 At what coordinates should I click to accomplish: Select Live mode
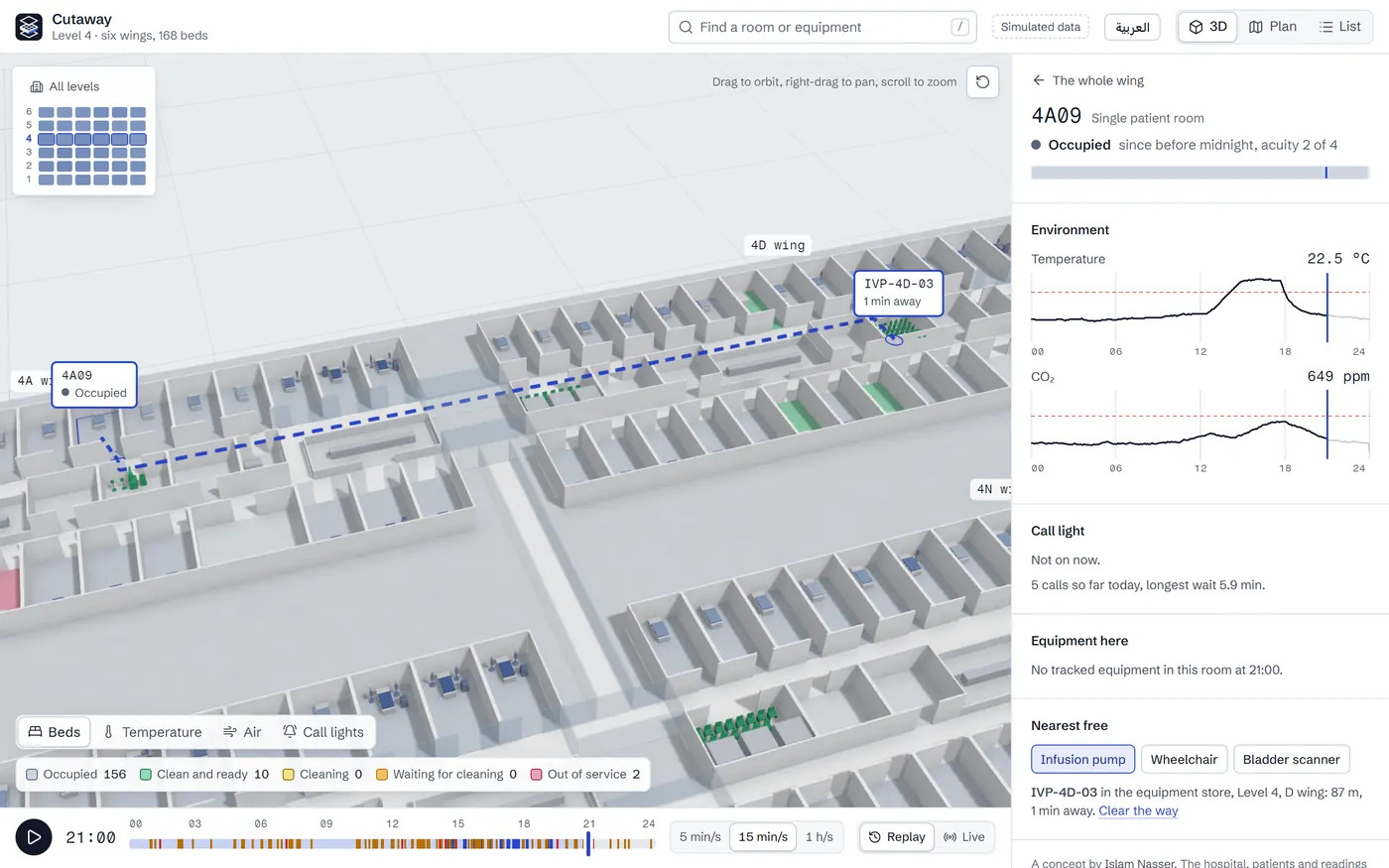[x=963, y=837]
